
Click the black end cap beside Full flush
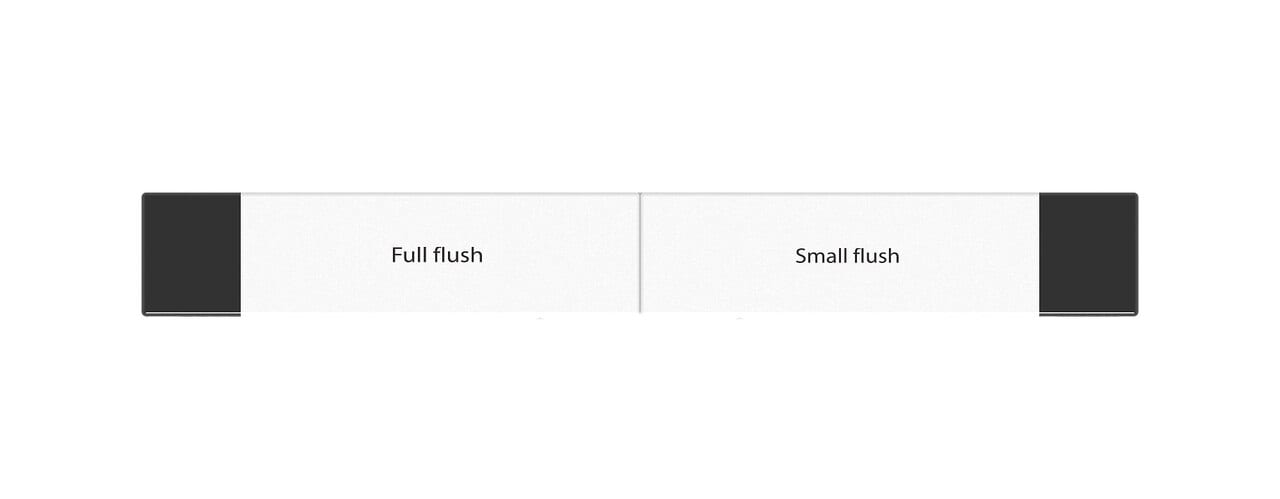point(192,254)
